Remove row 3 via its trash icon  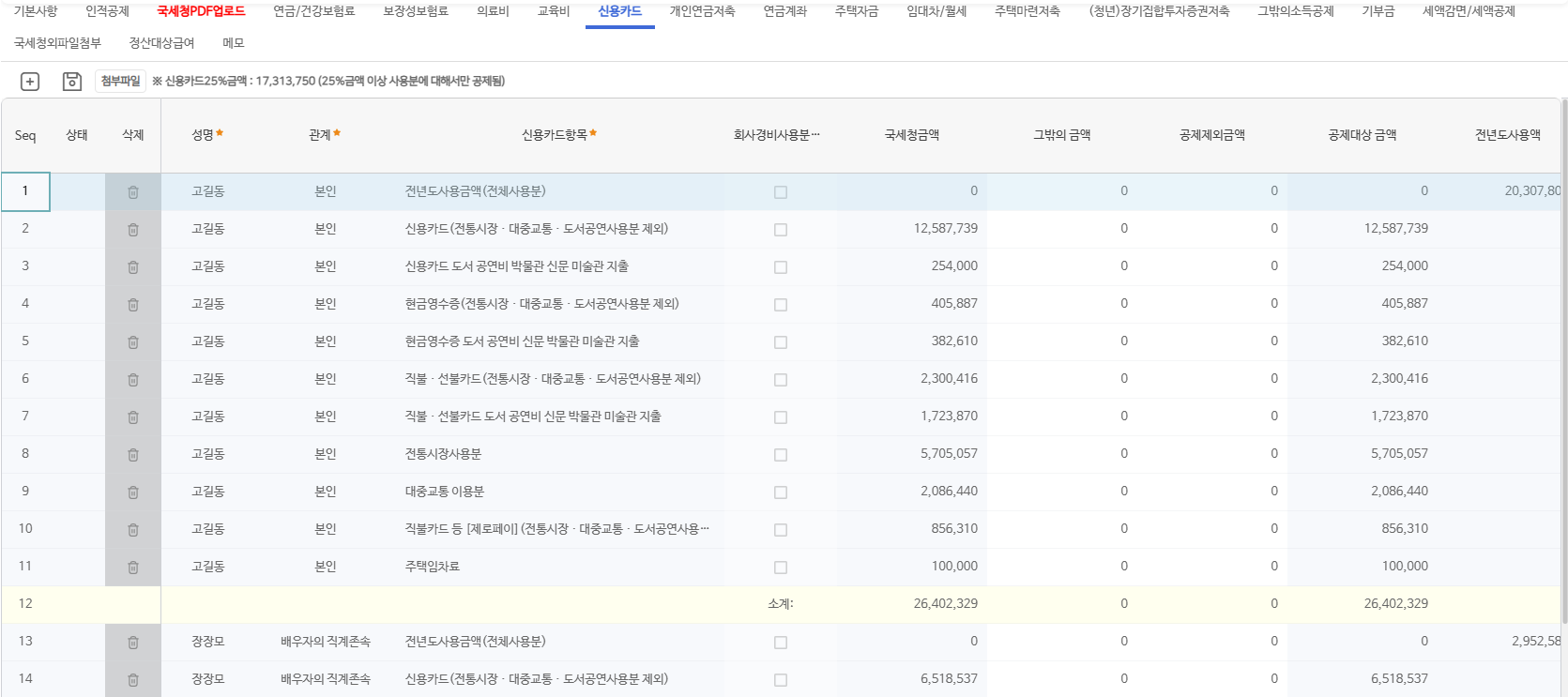coord(133,267)
